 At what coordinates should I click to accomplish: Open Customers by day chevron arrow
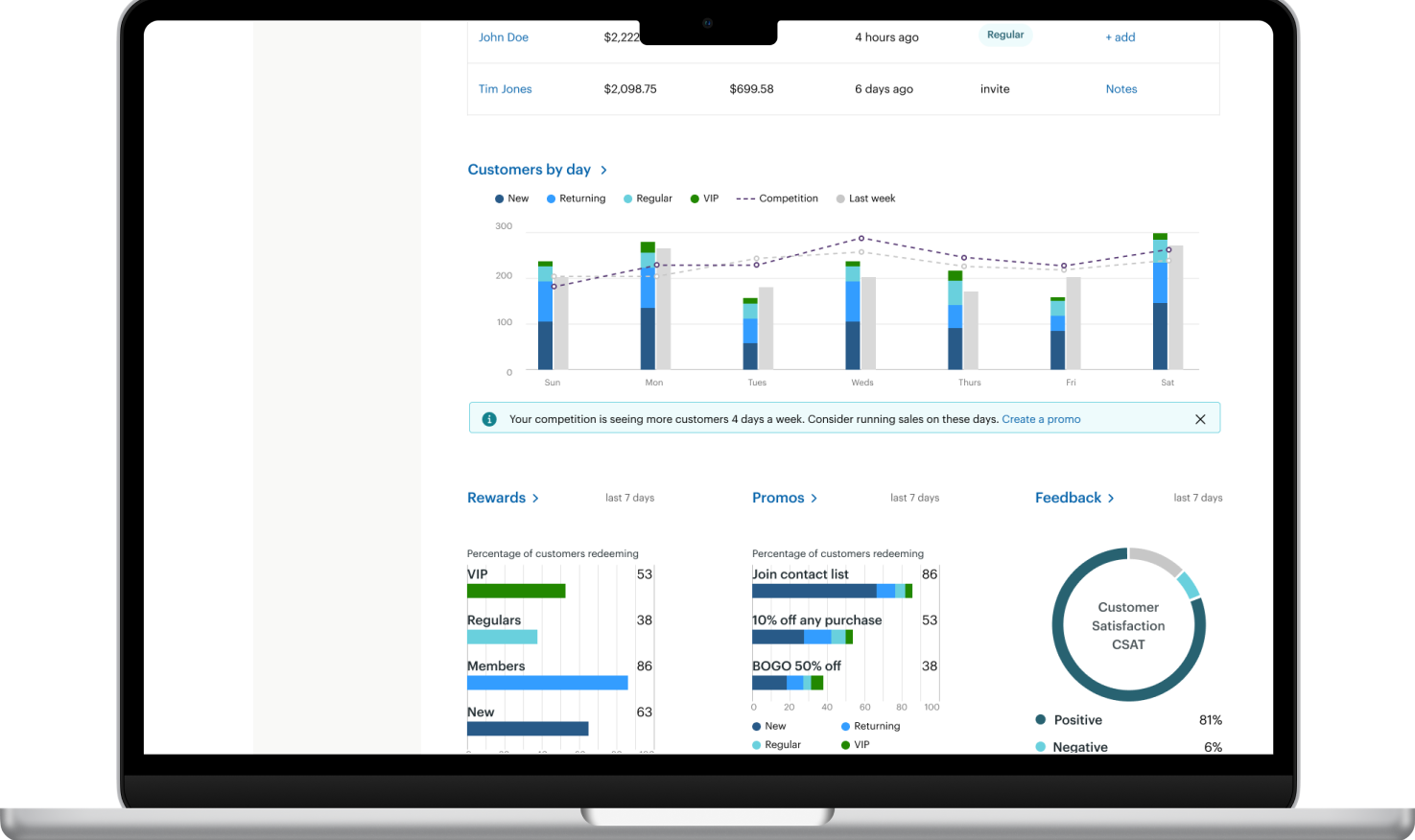[603, 170]
